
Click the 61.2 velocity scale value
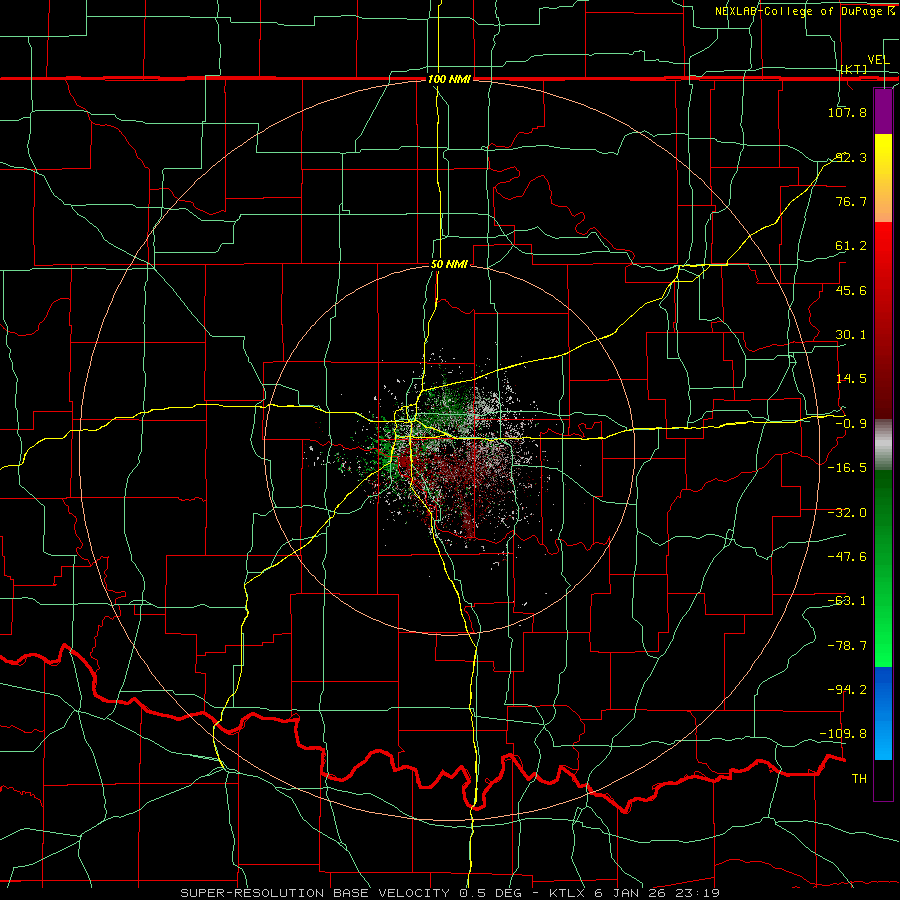click(851, 246)
